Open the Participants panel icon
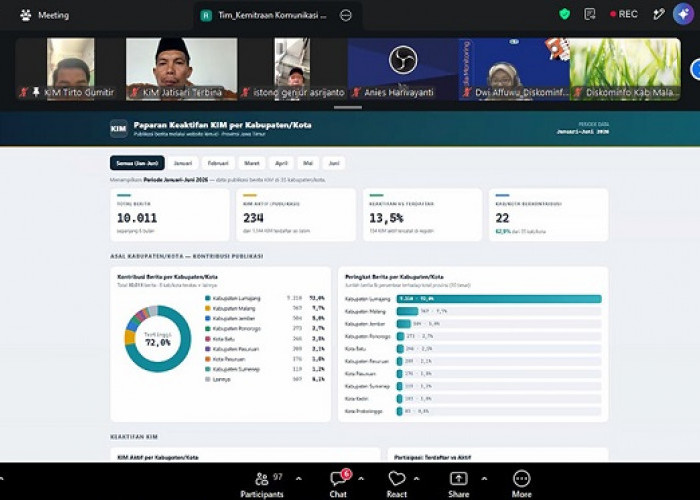 click(262, 479)
